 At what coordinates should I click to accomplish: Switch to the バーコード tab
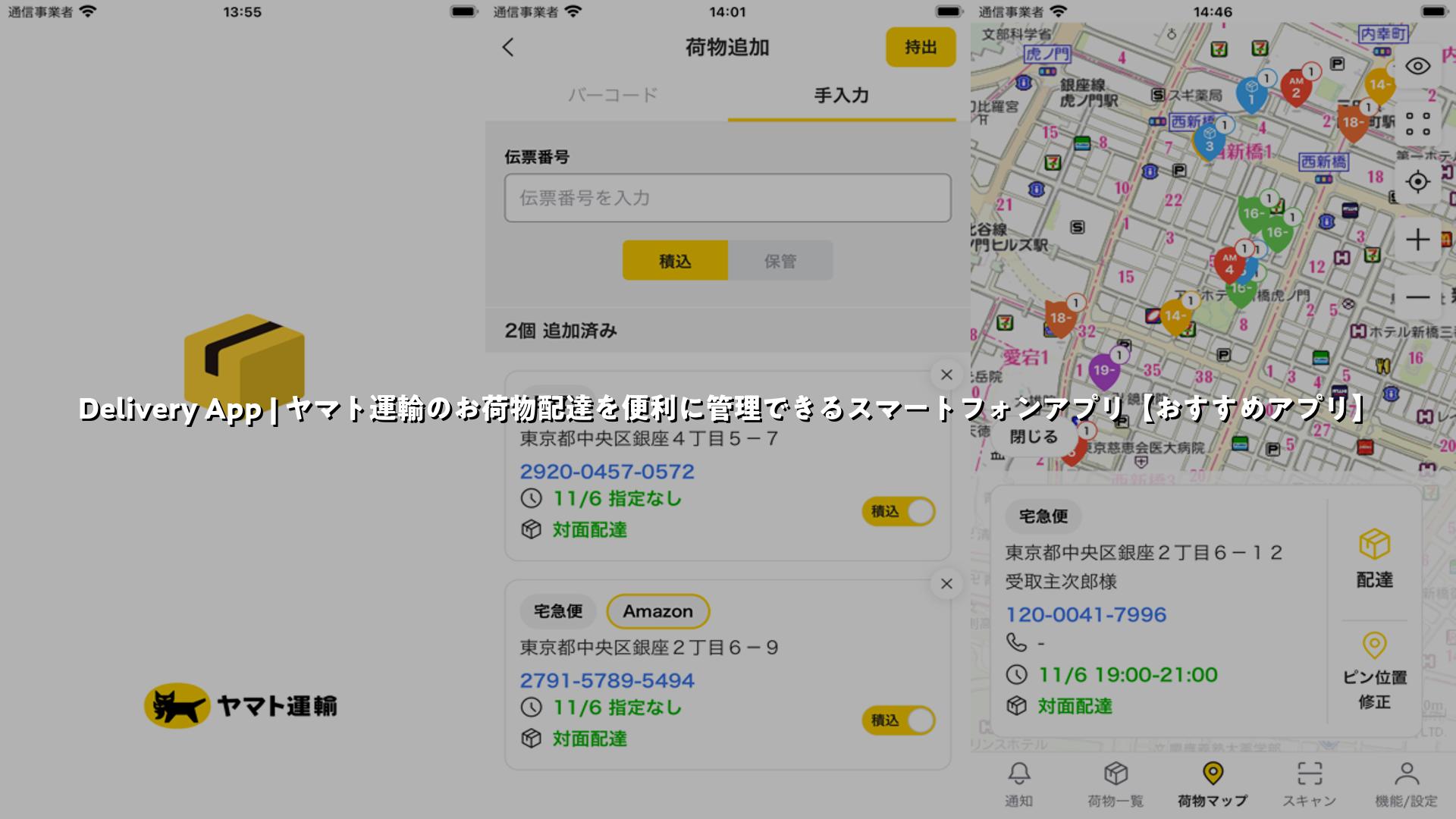pyautogui.click(x=613, y=96)
